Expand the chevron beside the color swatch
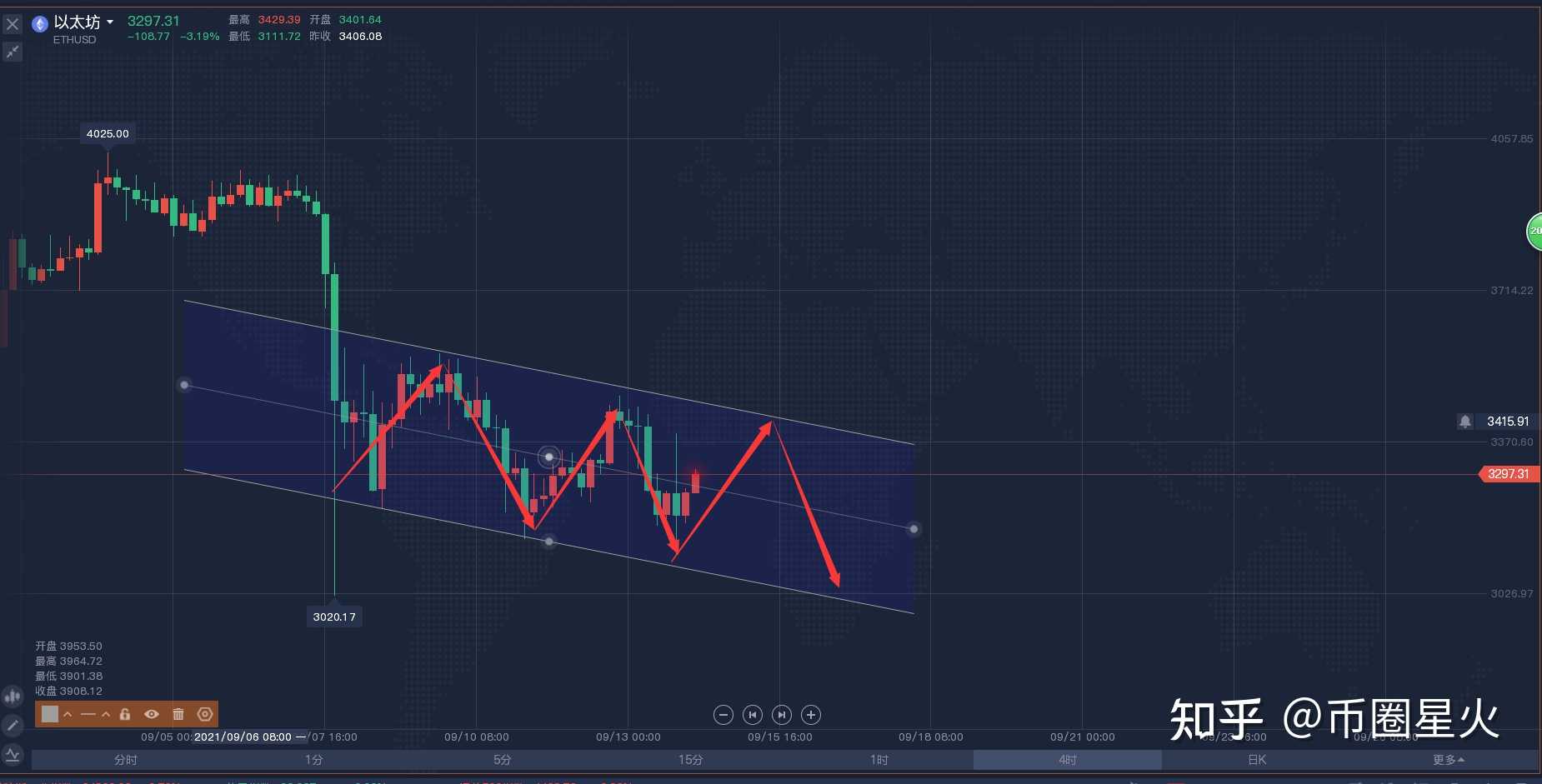1542x784 pixels. point(68,714)
